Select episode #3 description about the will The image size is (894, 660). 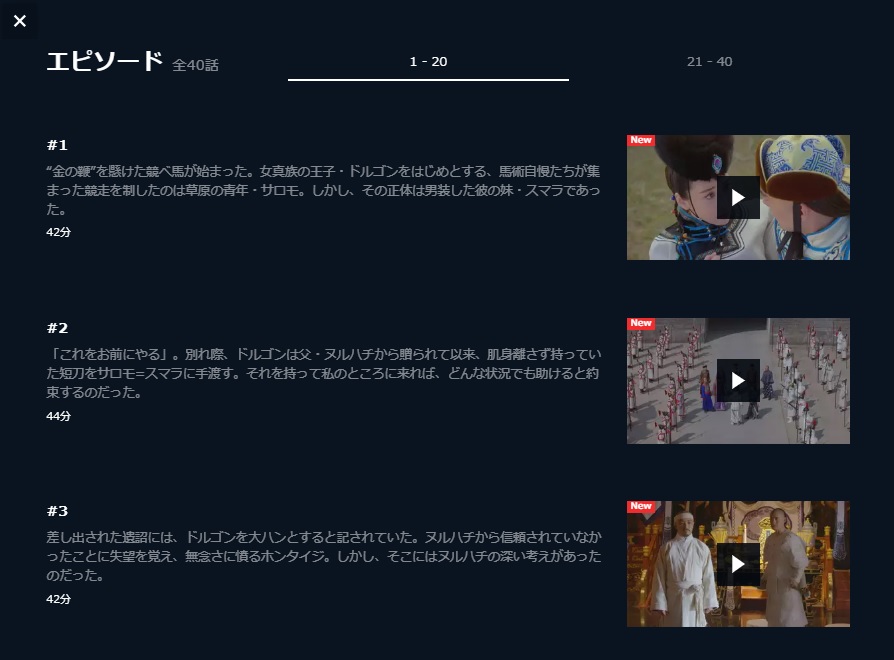323,556
